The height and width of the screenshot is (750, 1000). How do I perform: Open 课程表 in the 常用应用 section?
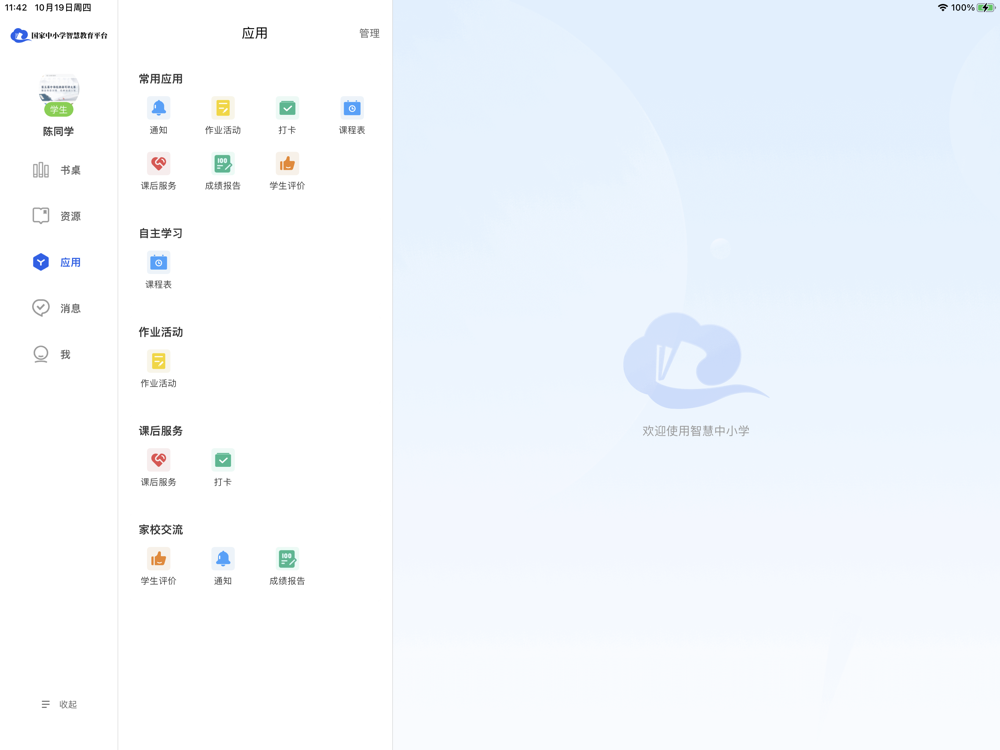pyautogui.click(x=351, y=115)
